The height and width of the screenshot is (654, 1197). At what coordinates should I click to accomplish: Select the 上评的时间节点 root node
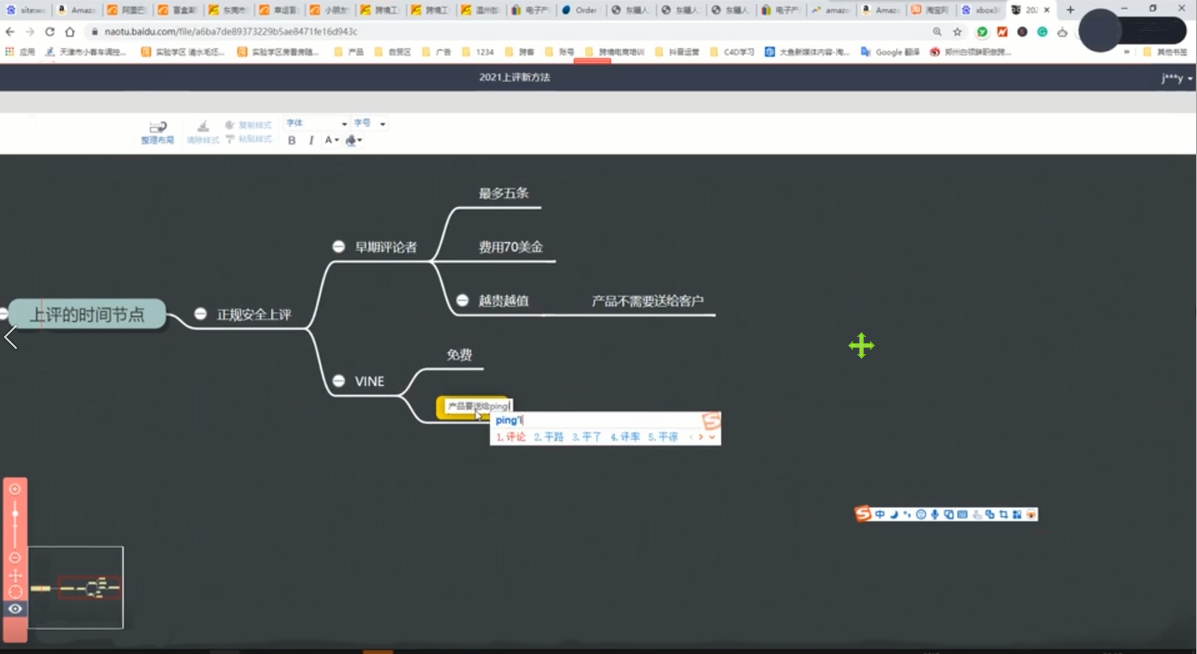click(87, 314)
